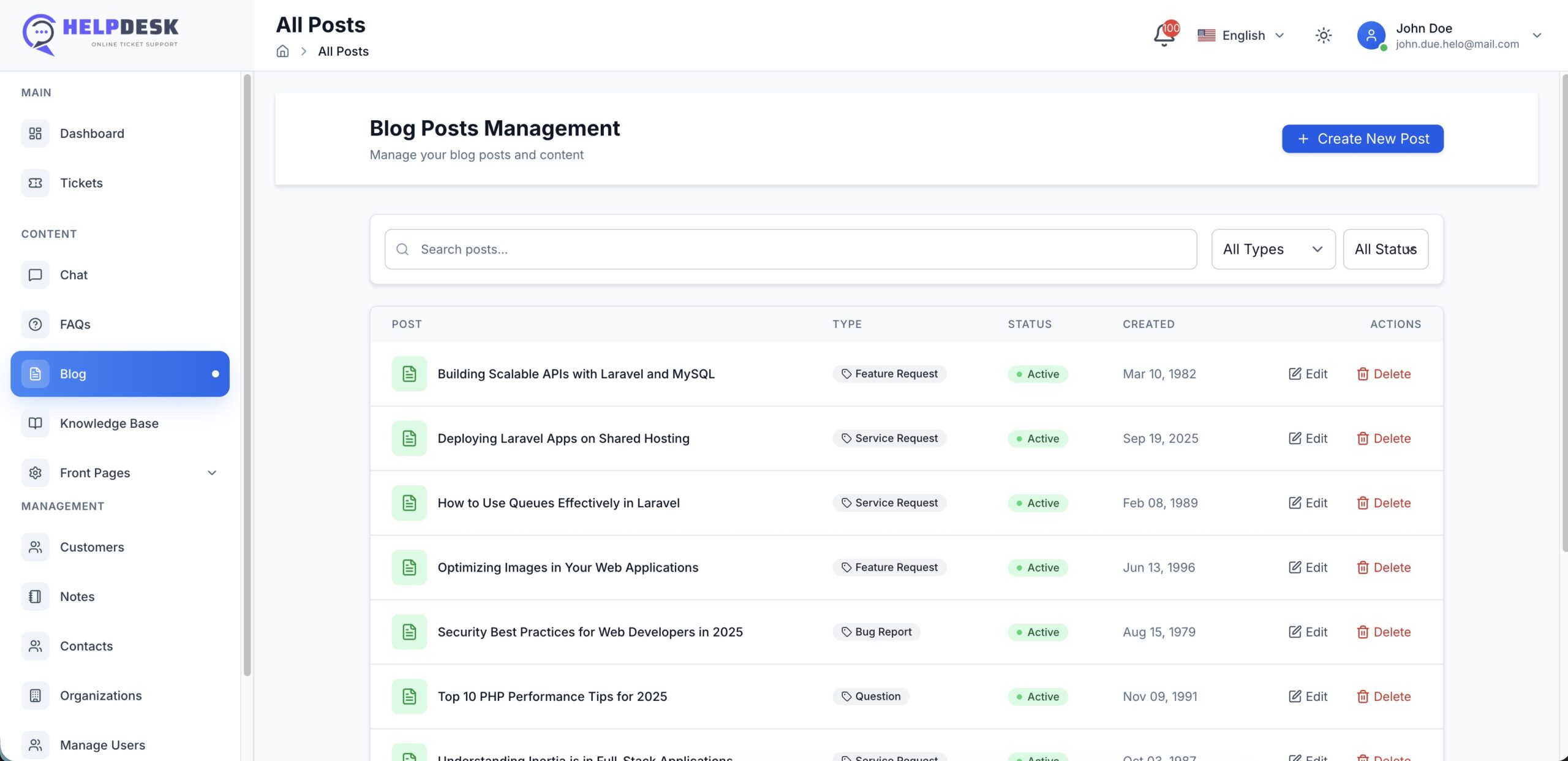Screen dimensions: 1568x761
Task: Click the FAQs question mark icon
Action: coord(36,325)
